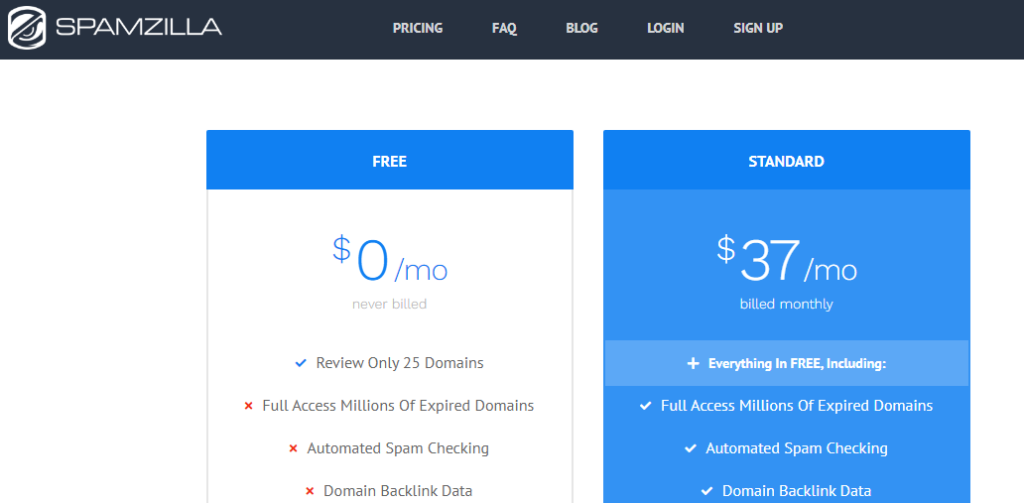Open the SIGN UP page
Image resolution: width=1024 pixels, height=503 pixels.
click(758, 28)
